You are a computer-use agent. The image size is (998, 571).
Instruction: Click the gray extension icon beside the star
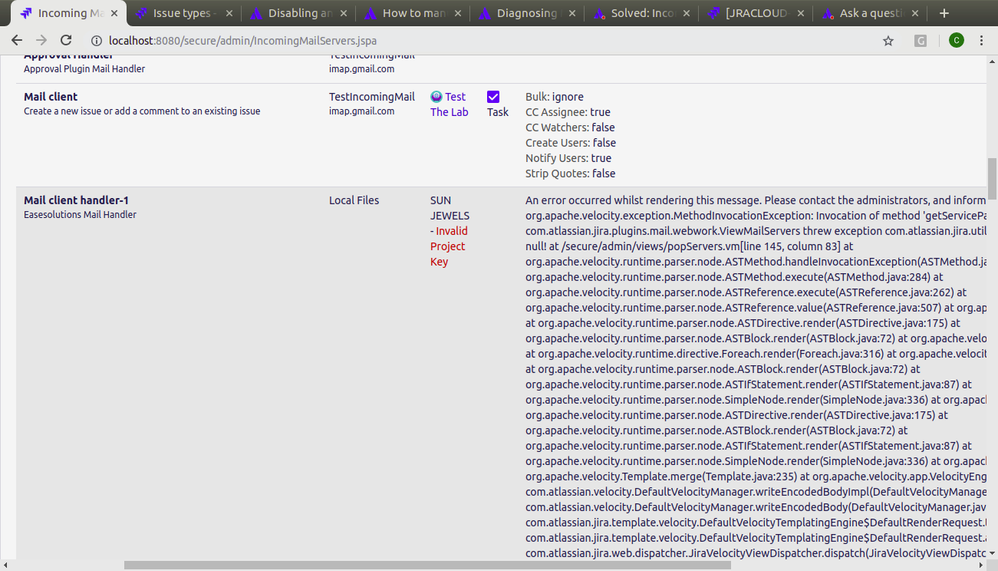tap(920, 41)
